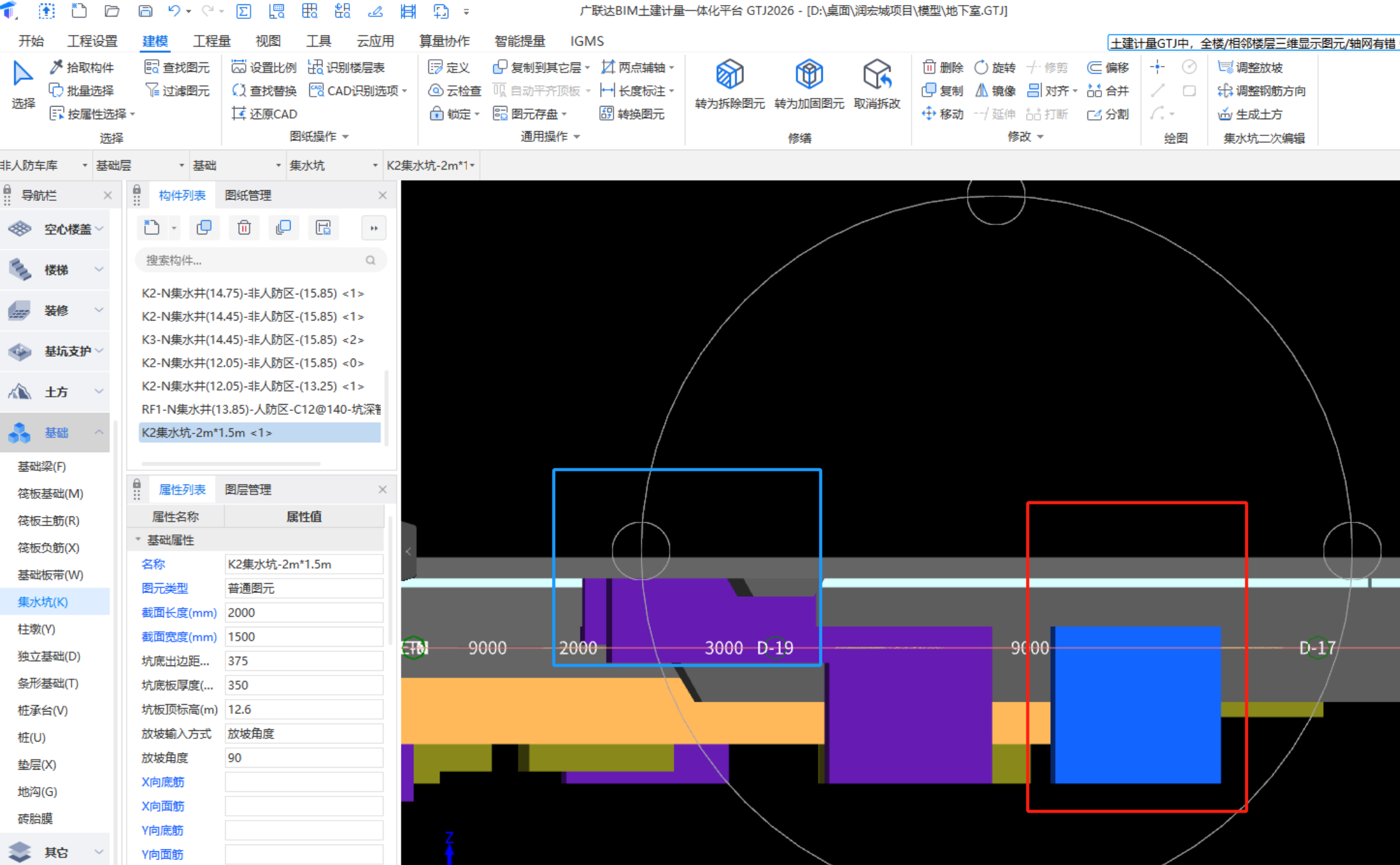Select K2-N集水井(14.75) component row
The image size is (1400, 865).
pos(259,293)
